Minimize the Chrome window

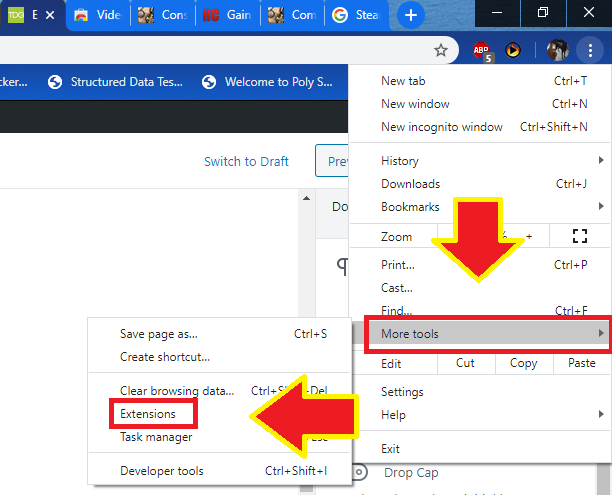click(x=497, y=13)
